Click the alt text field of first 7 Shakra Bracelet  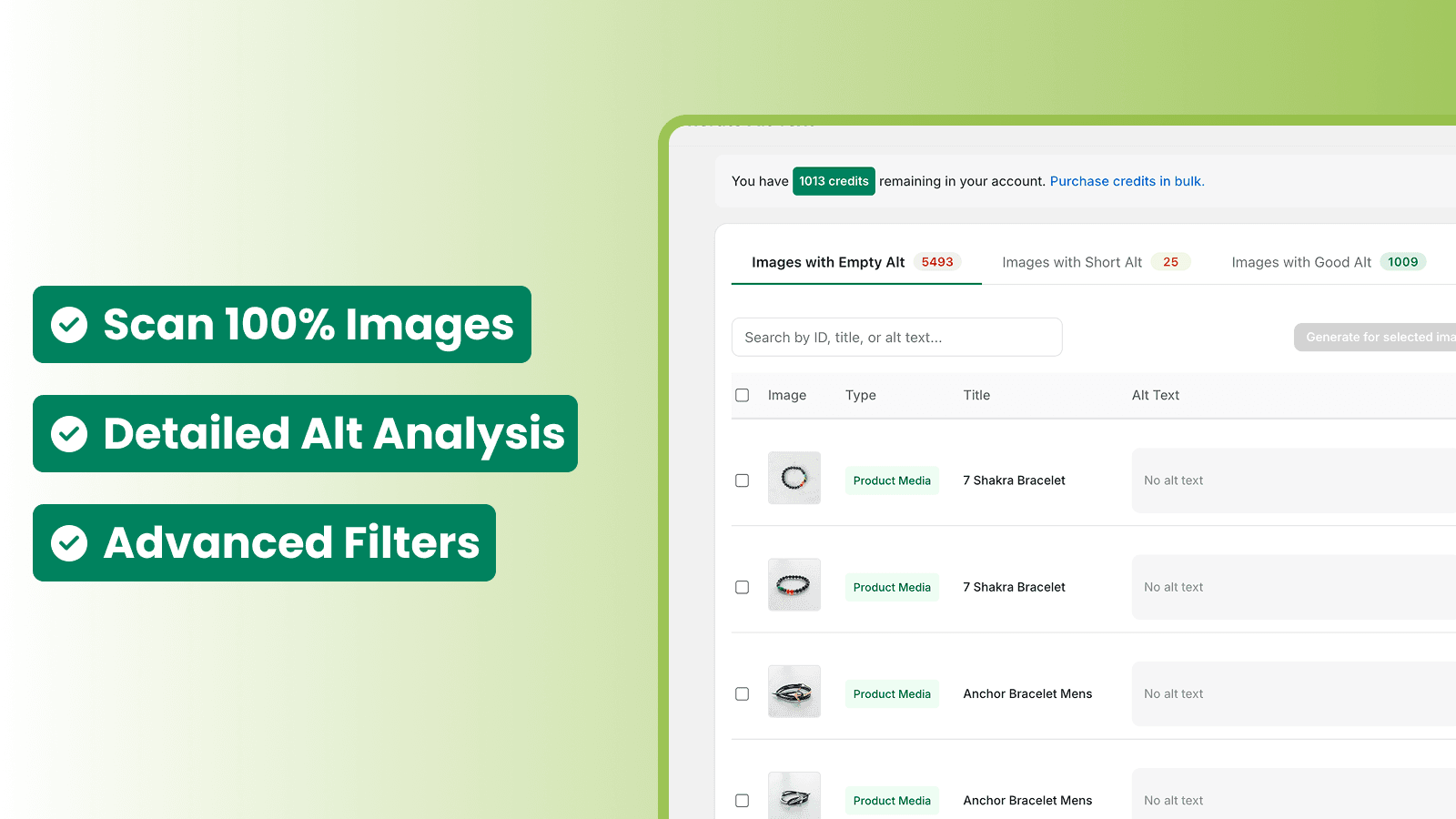point(1292,480)
